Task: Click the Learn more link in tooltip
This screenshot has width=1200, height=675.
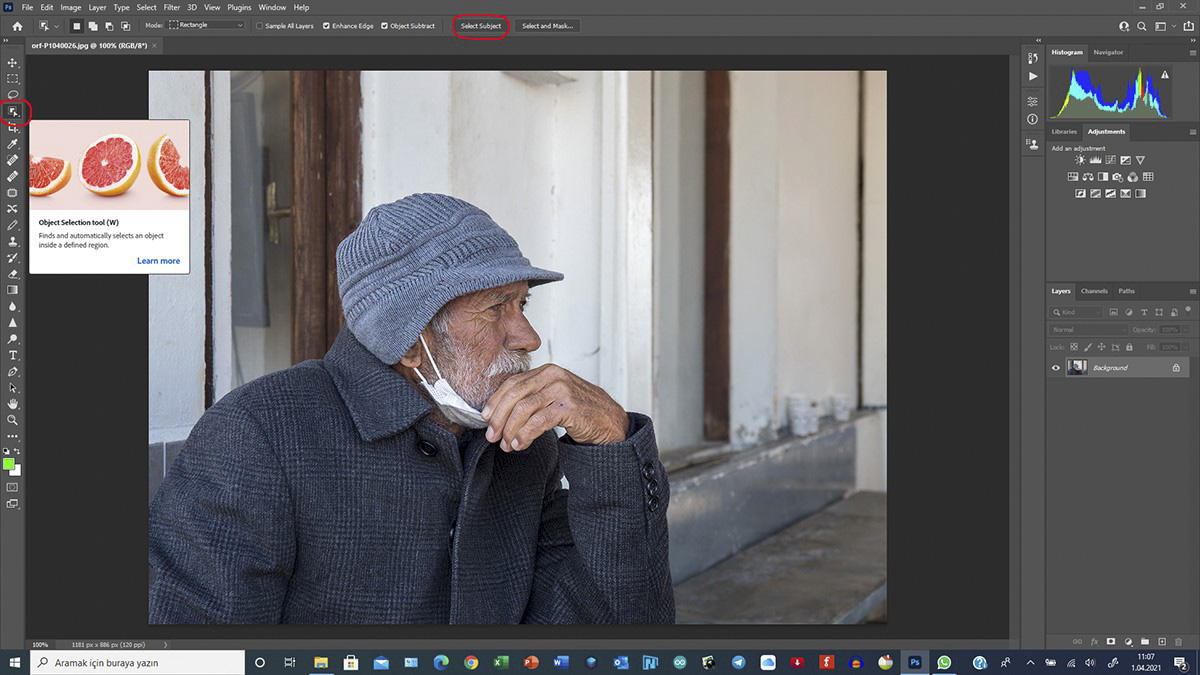Action: tap(158, 261)
